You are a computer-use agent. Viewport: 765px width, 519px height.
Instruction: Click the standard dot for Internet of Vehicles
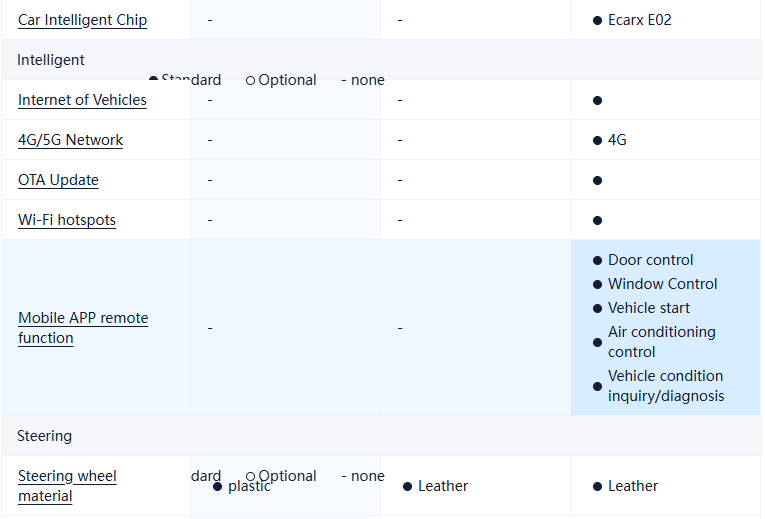597,100
